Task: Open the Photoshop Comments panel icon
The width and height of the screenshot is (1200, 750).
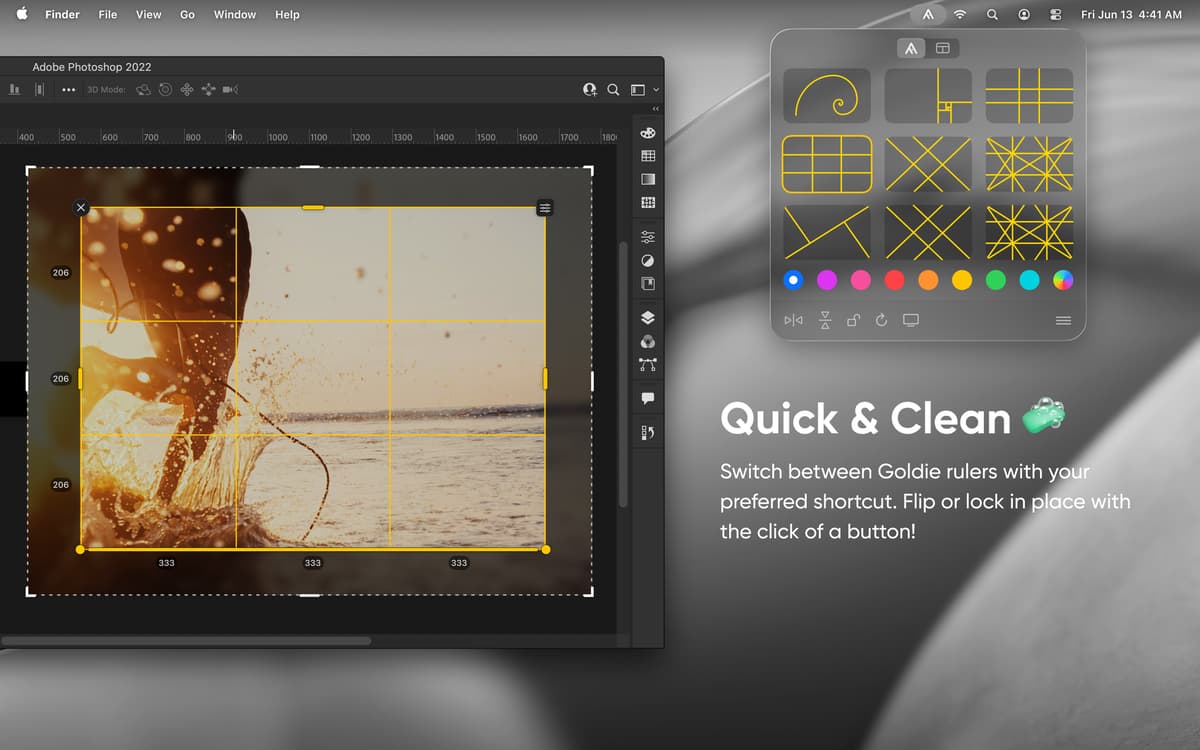Action: [648, 398]
